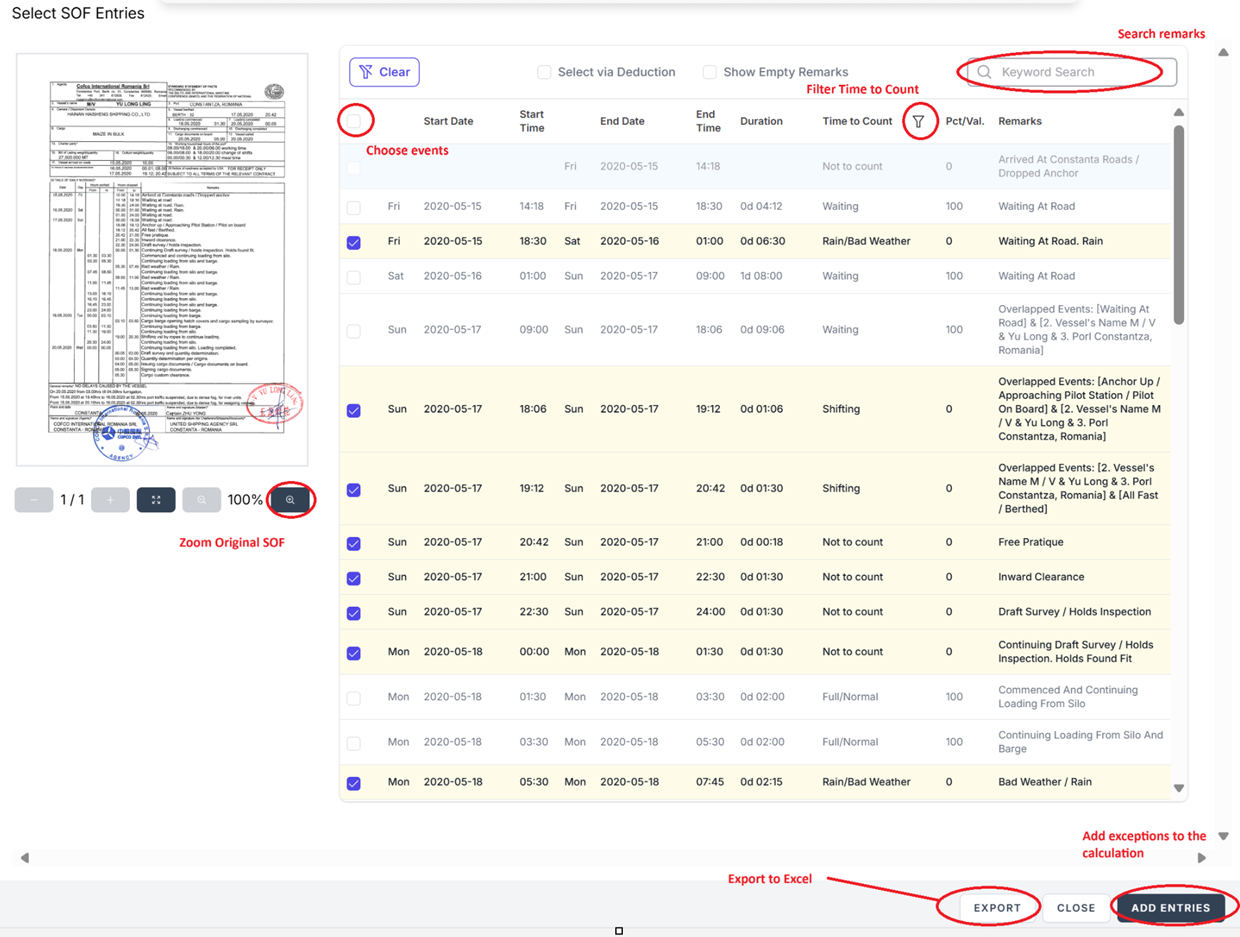Open the SOF document thumbnail preview

162,260
